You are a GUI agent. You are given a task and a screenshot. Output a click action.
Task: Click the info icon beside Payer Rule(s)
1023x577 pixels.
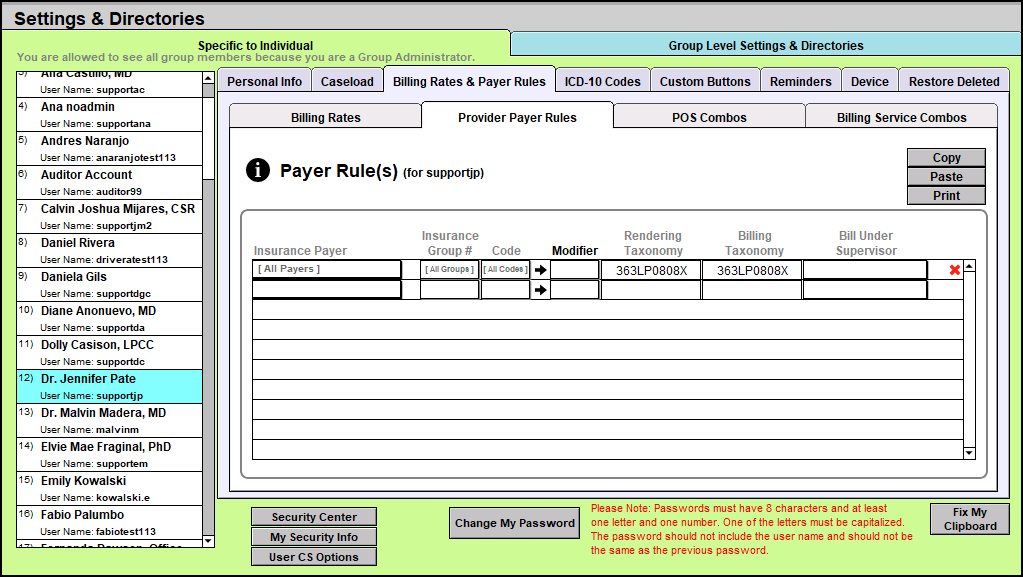pos(258,171)
